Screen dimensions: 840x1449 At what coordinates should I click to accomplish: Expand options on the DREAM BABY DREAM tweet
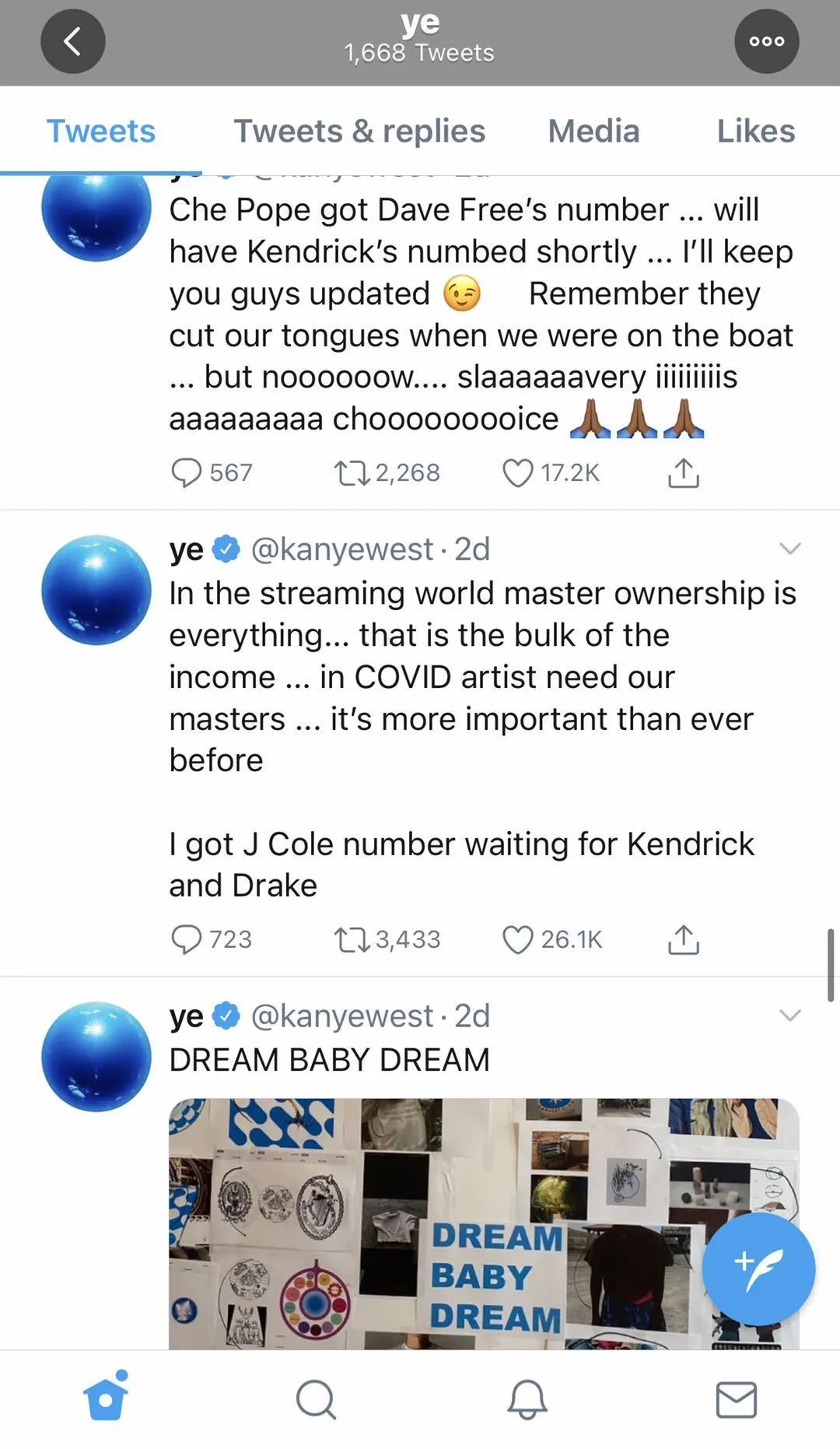[x=791, y=1014]
